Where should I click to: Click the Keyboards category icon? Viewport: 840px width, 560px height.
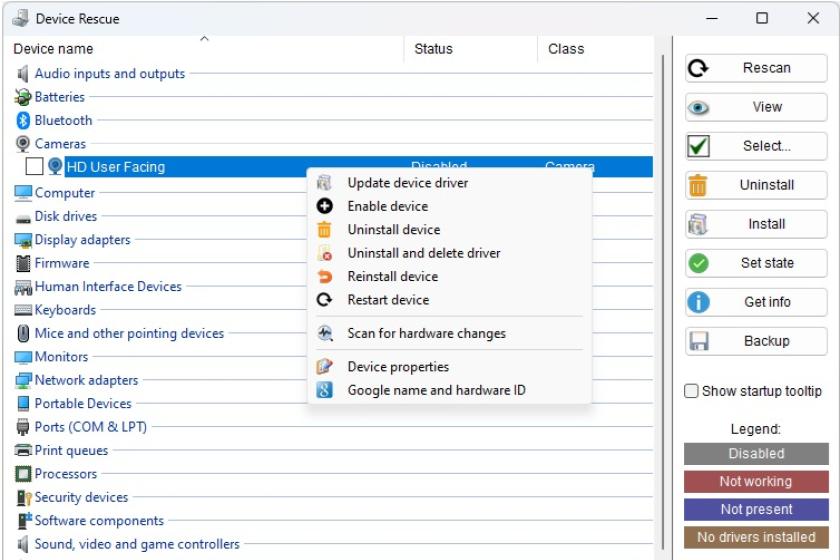[23, 310]
